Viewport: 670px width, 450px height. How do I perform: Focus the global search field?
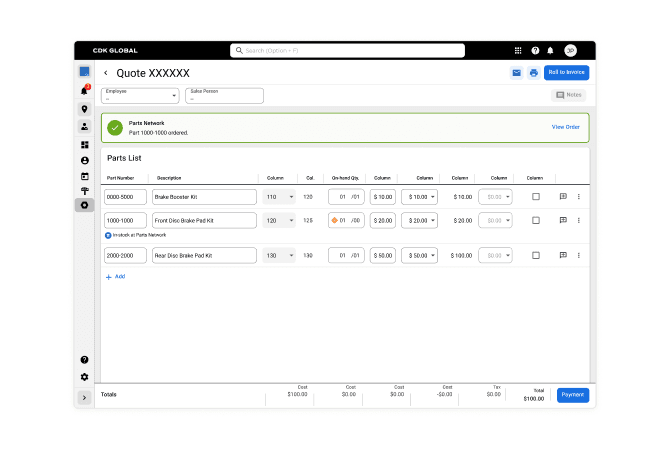coord(347,50)
